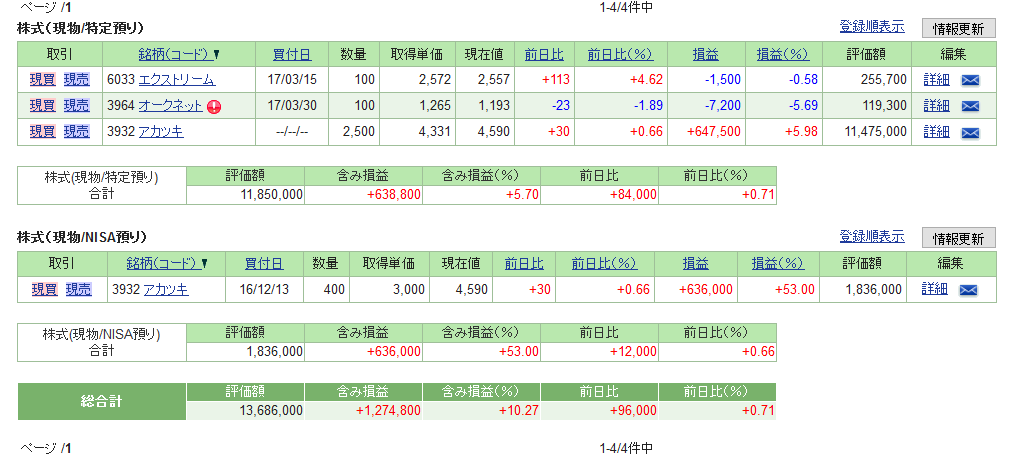
Task: Sort 特定預り table by 損益
Action: (706, 55)
